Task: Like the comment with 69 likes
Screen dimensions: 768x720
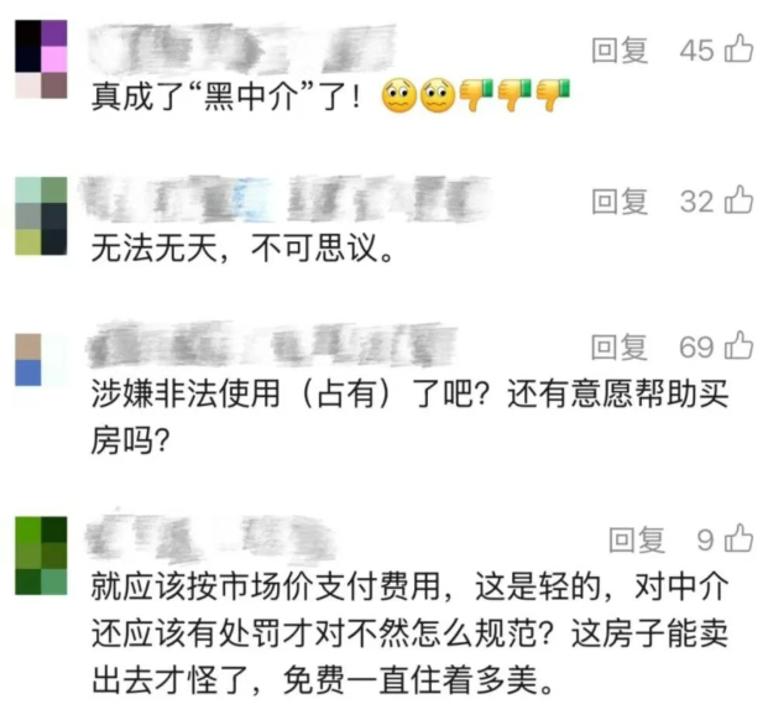Action: [739, 345]
